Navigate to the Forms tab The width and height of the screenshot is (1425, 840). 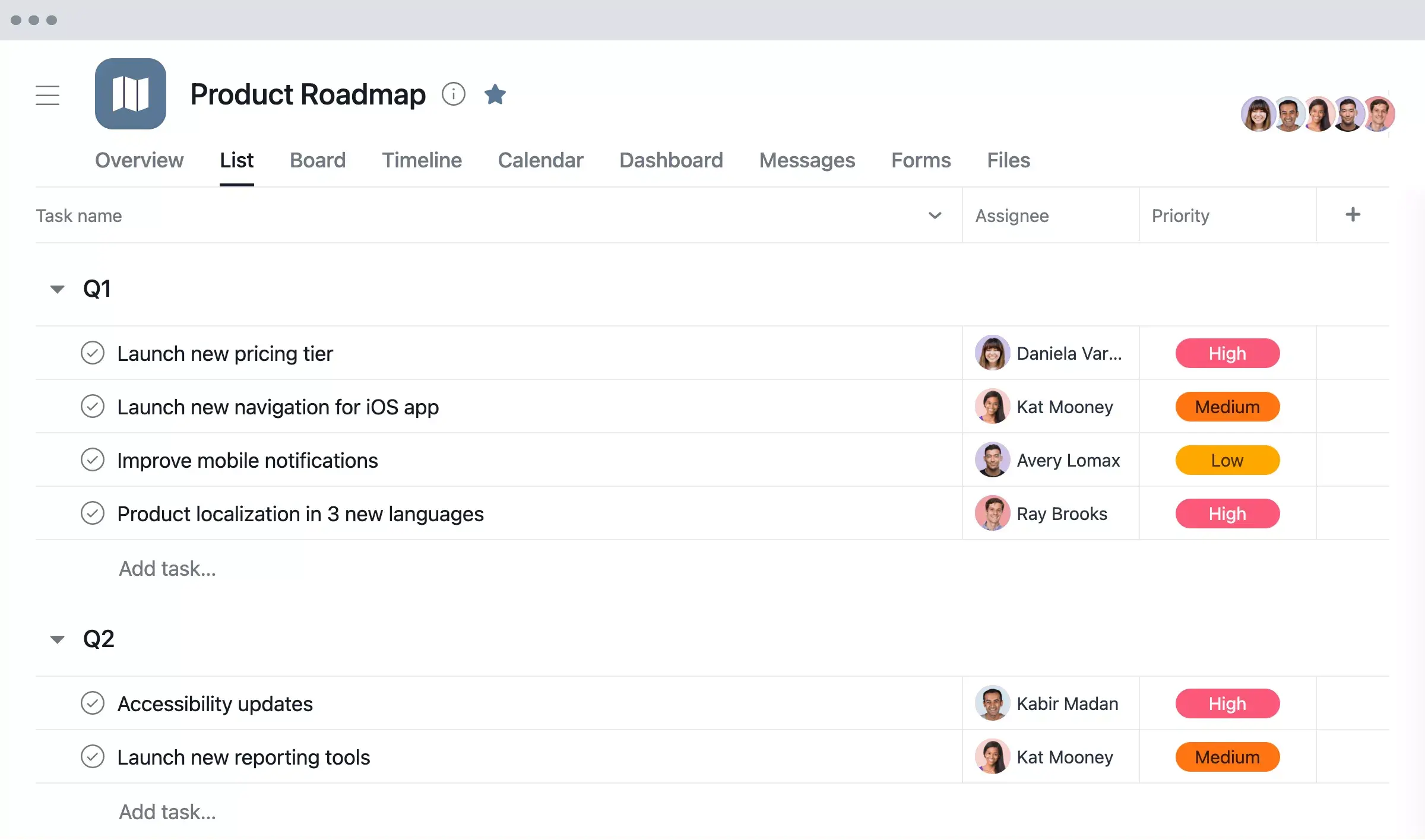[921, 159]
